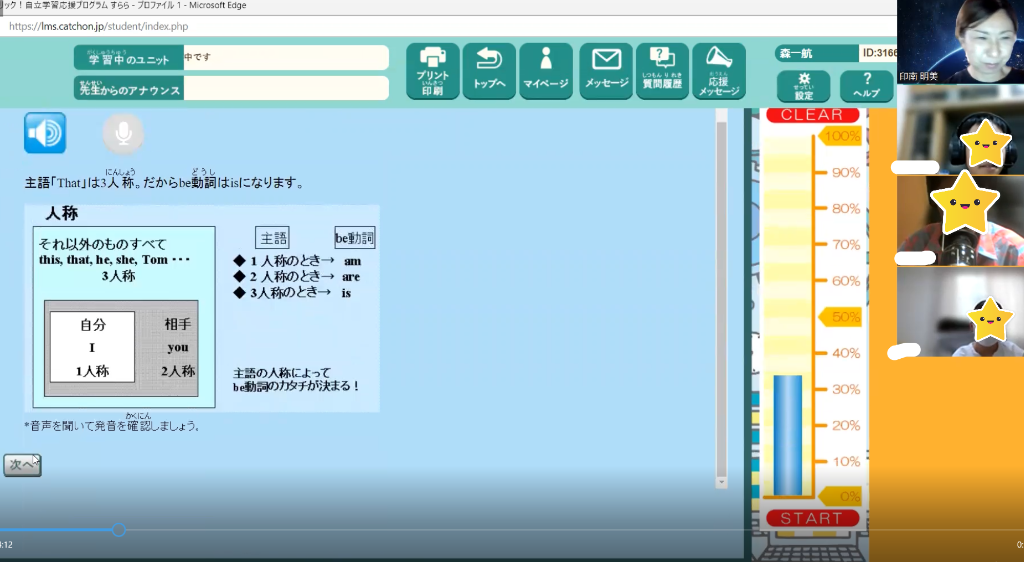Click the grey microphone icon
This screenshot has width=1024, height=562.
123,133
